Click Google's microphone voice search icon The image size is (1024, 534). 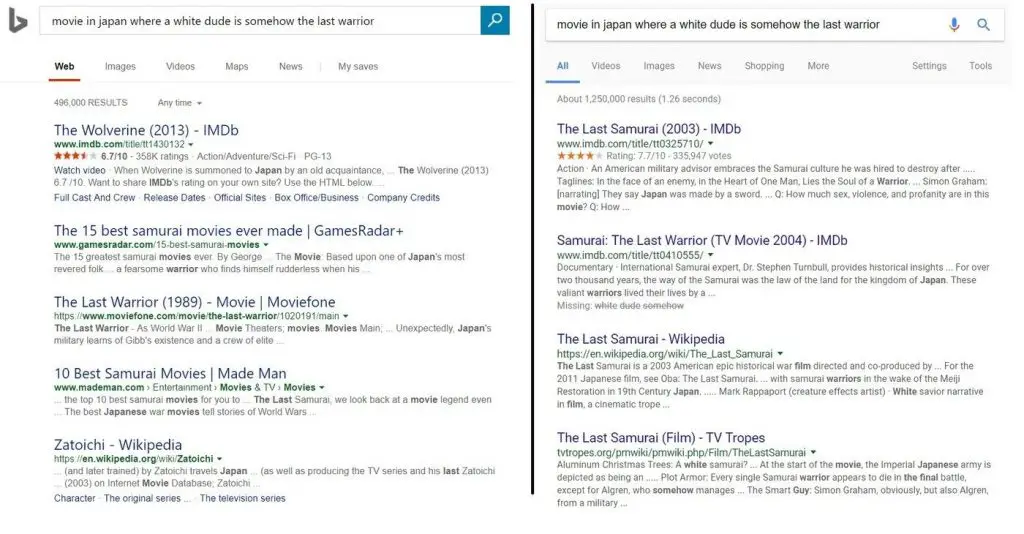tap(954, 25)
